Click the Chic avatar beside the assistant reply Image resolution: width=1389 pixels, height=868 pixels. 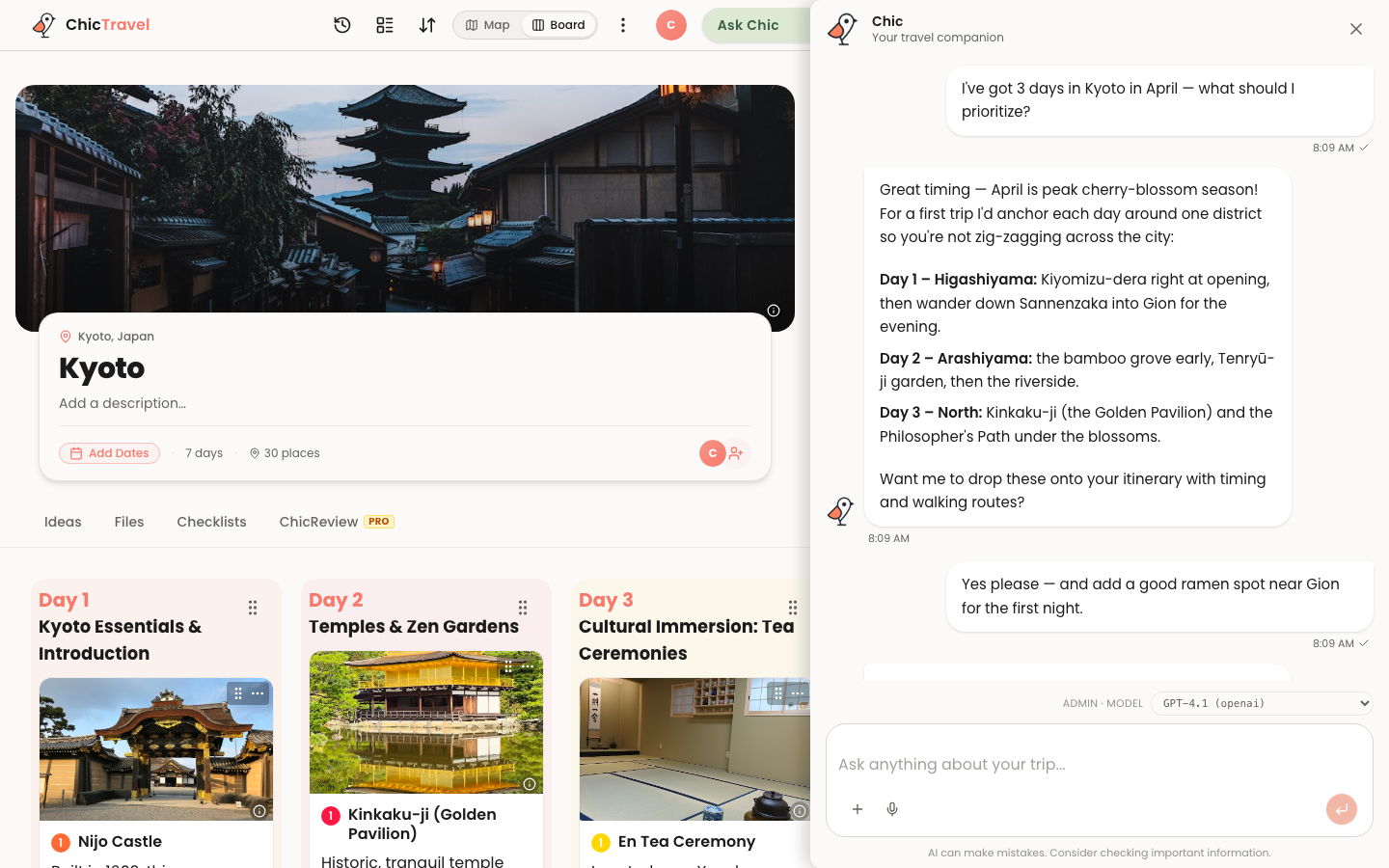(x=841, y=511)
